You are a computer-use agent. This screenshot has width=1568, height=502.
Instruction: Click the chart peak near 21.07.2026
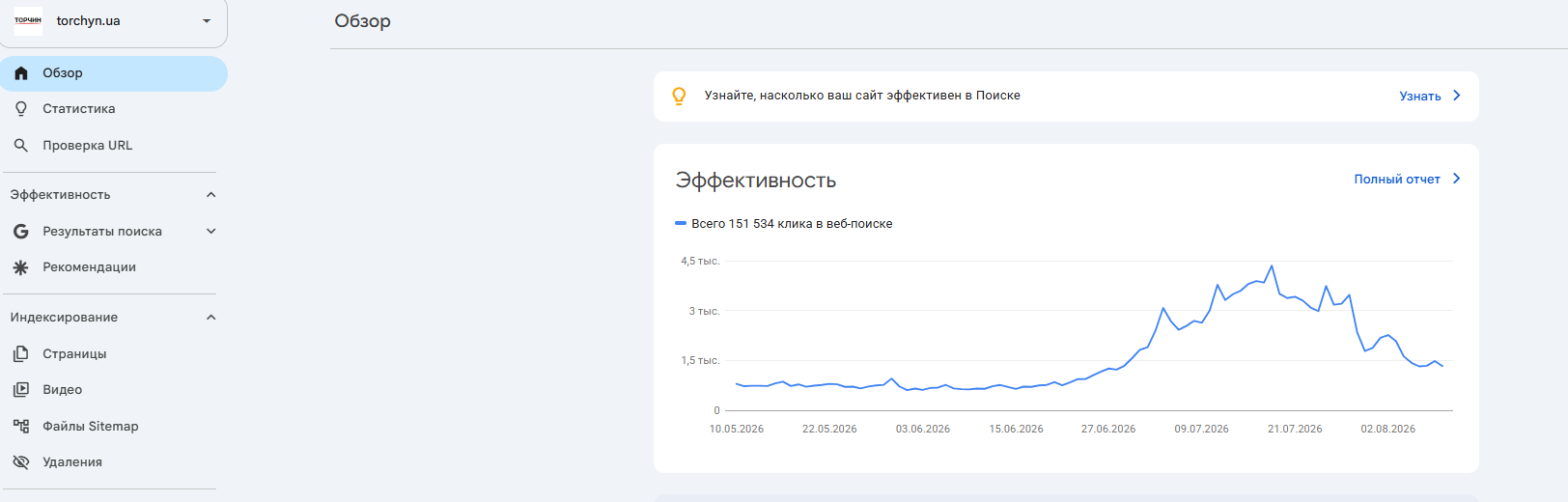1272,265
